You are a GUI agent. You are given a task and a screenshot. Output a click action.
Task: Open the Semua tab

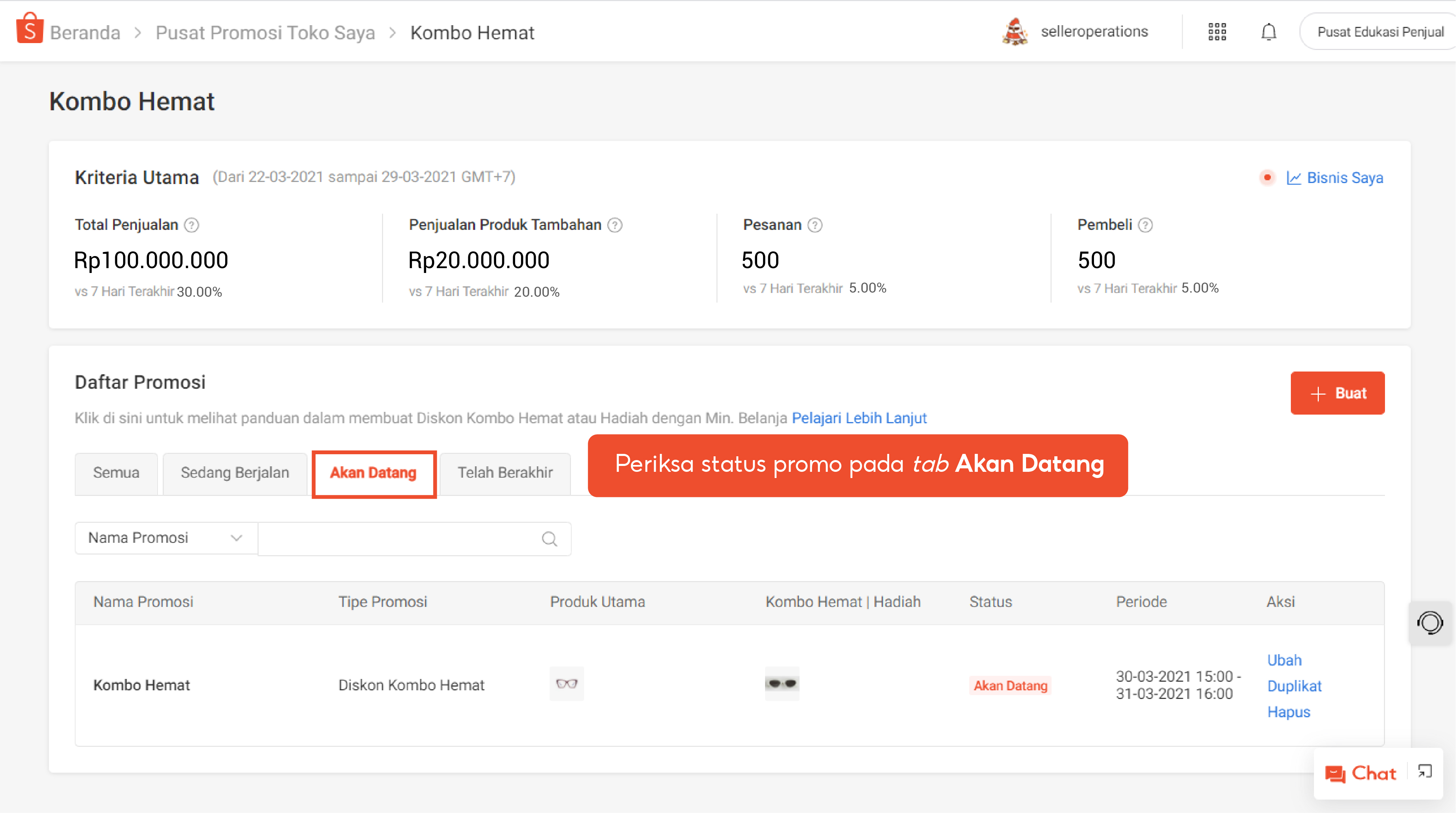point(116,472)
